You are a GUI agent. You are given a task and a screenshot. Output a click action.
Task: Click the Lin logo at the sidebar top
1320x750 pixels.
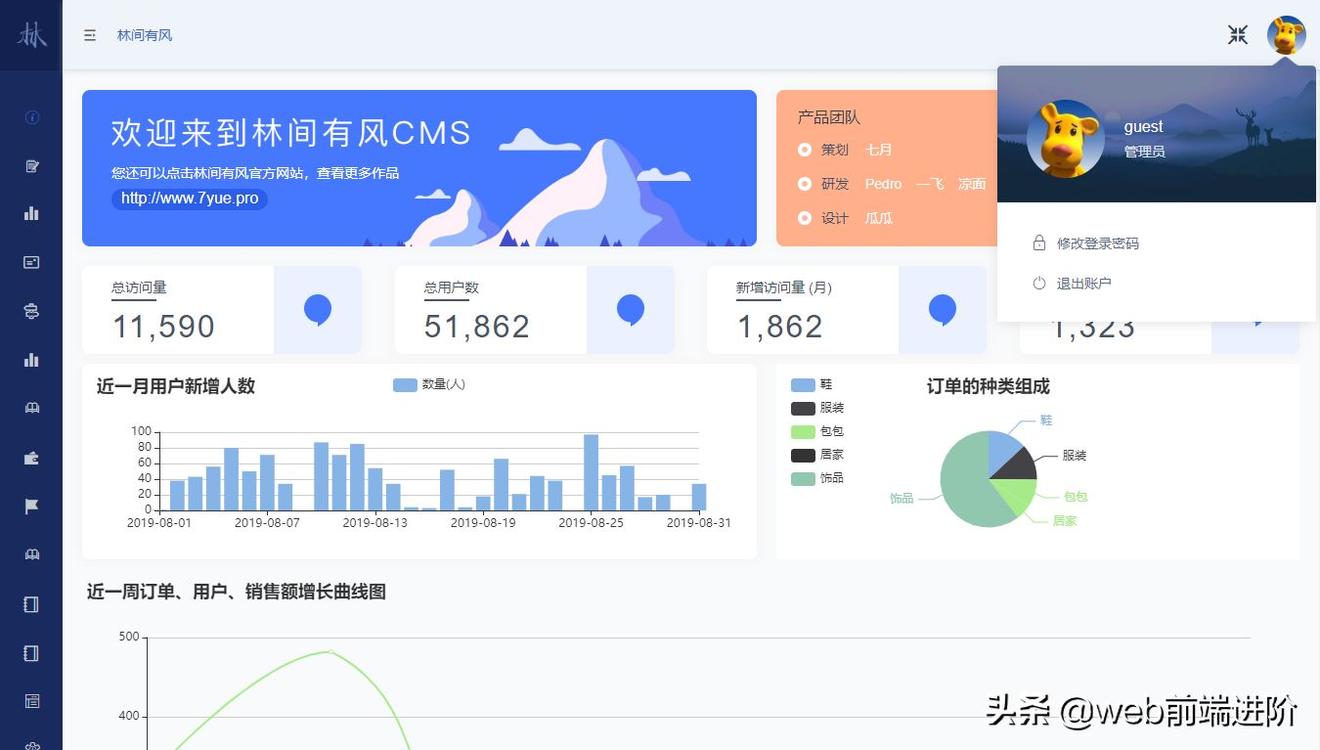[32, 35]
